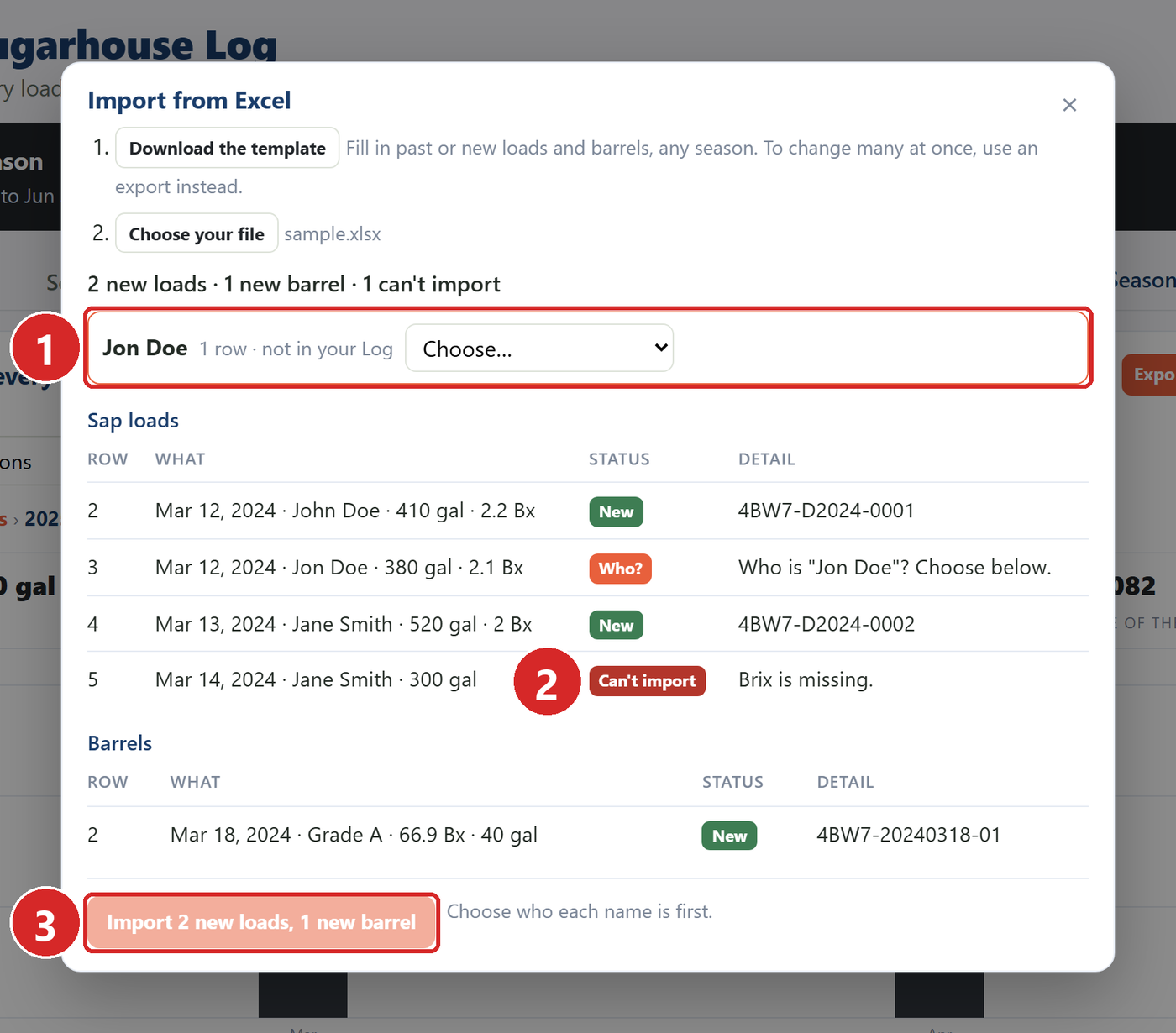The image size is (1176, 1033).
Task: Select the row Mar 13, 2024 Jane Smith 520 gal
Action: 588,624
